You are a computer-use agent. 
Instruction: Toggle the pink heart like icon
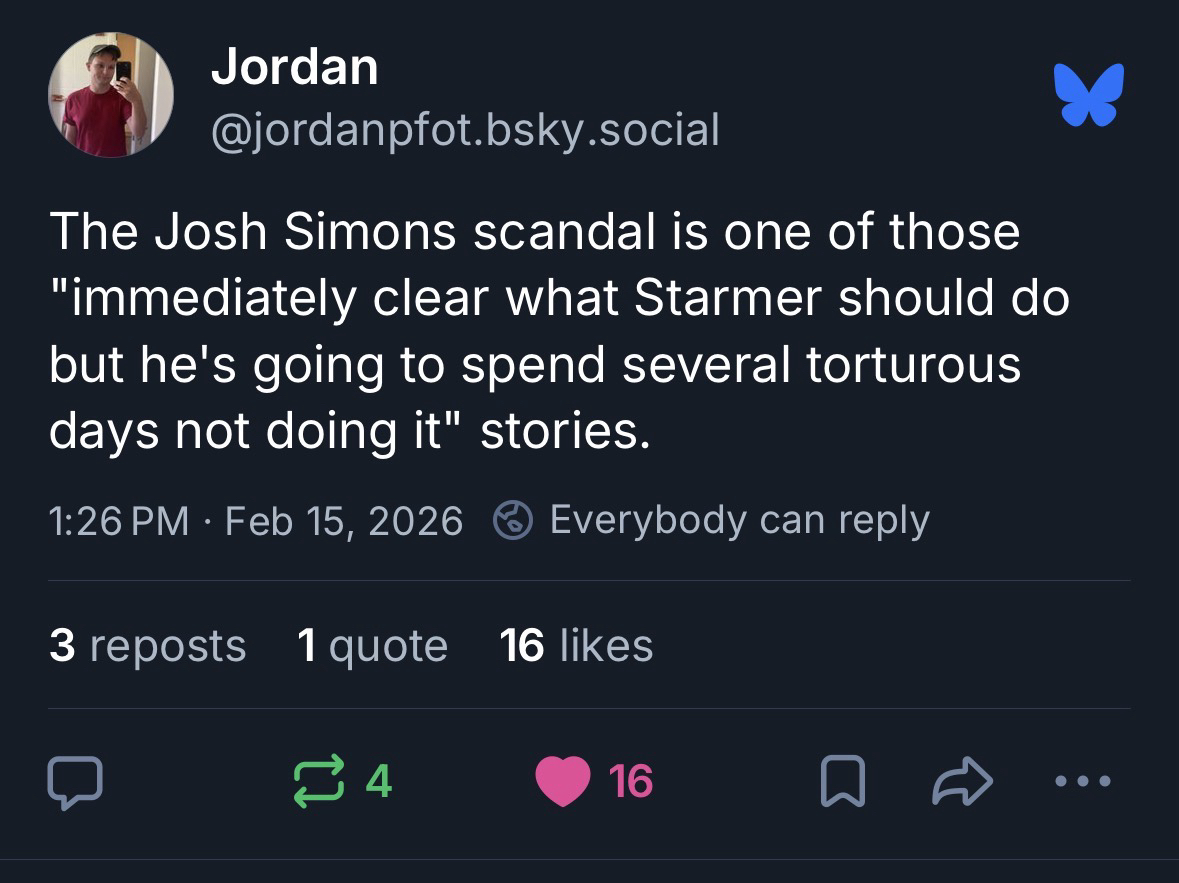[563, 781]
